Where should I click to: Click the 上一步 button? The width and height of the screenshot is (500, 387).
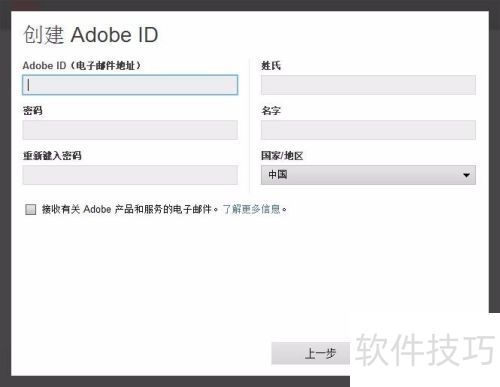[x=311, y=353]
